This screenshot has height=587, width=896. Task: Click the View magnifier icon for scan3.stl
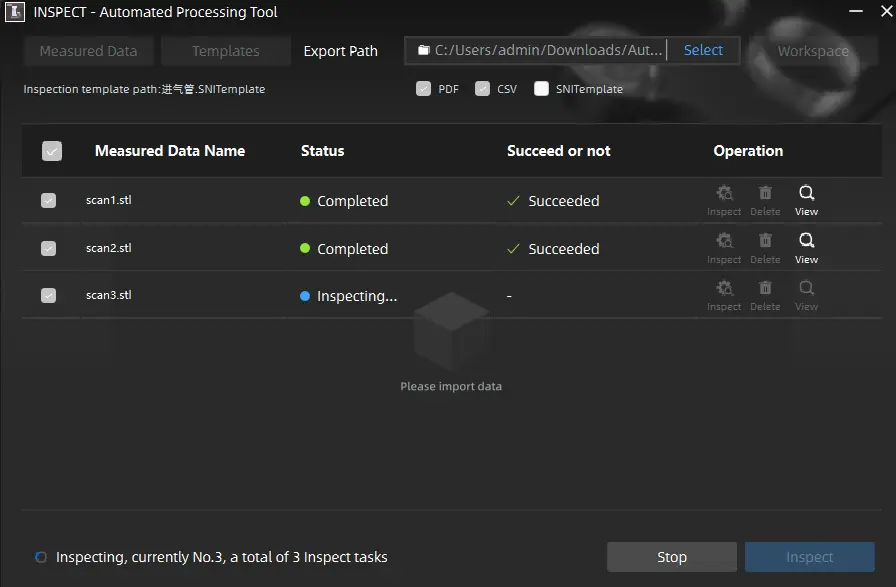(806, 289)
